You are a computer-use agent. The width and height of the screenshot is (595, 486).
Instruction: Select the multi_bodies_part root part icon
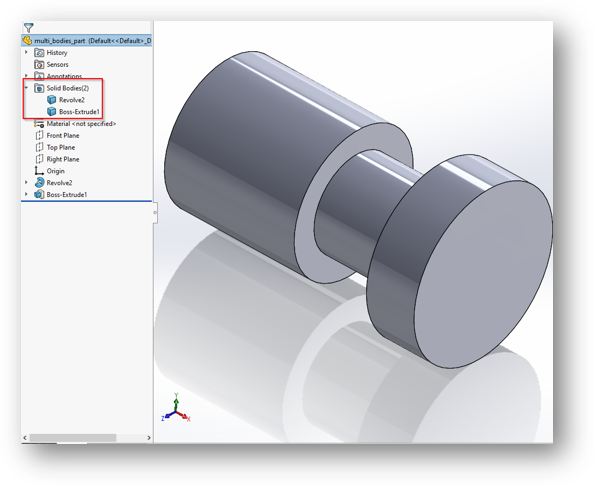(x=27, y=40)
